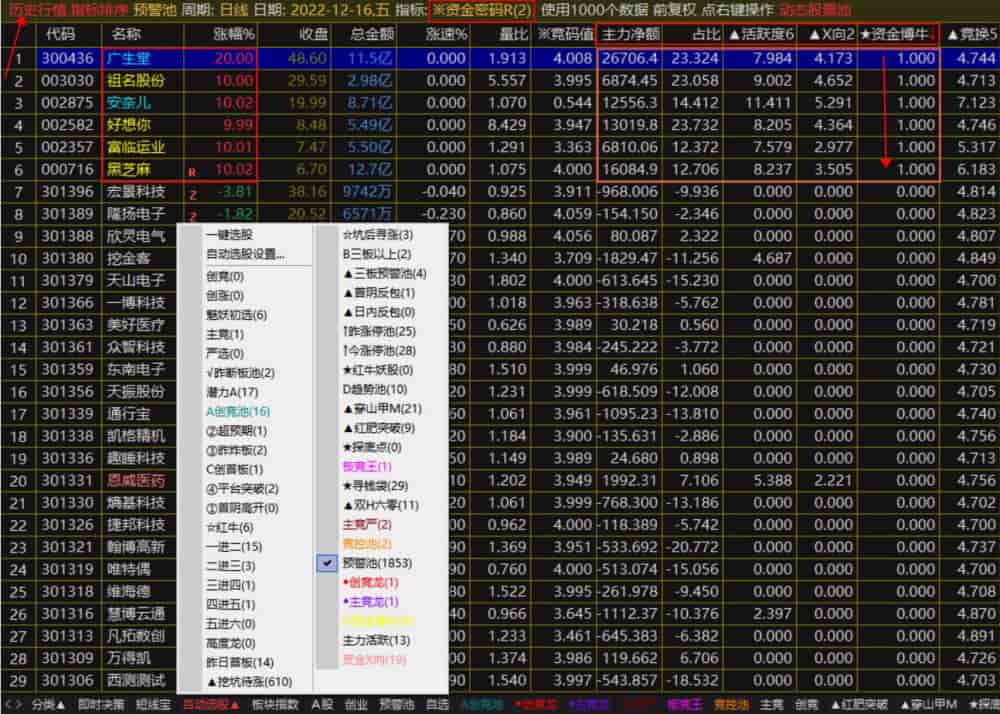
Task: Sort by the 量比 column header
Action: tap(513, 34)
